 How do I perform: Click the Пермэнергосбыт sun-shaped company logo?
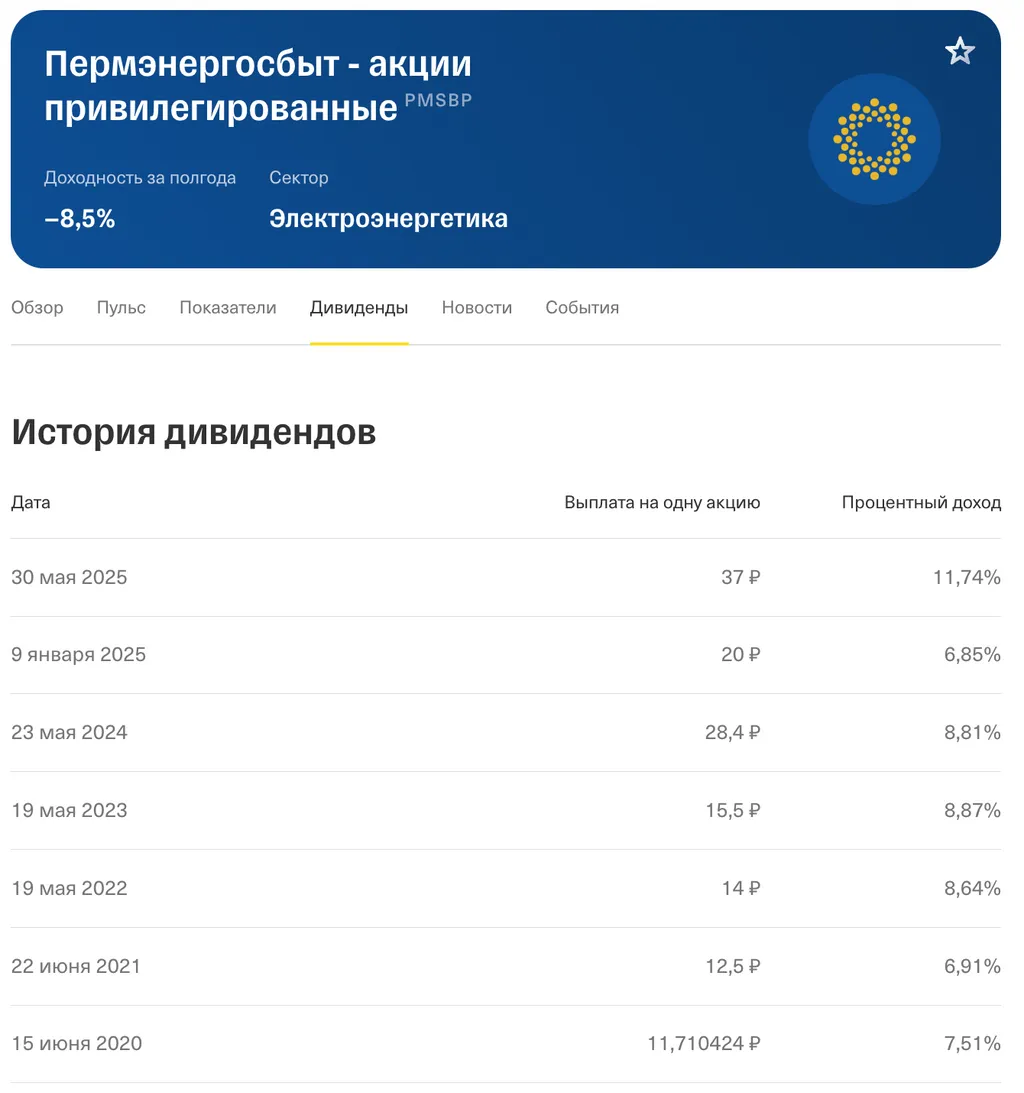coord(874,139)
